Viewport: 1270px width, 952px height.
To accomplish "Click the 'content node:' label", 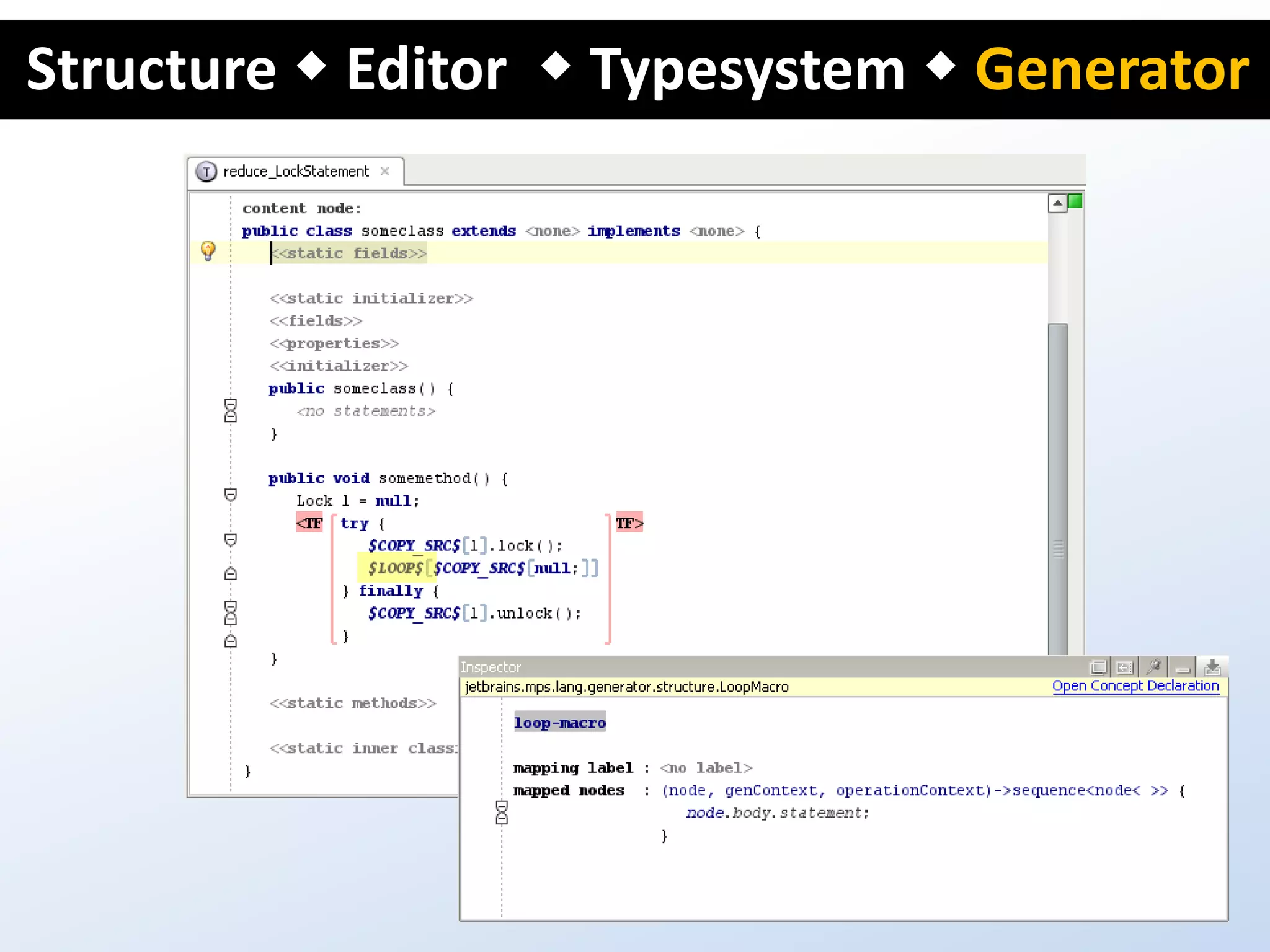I will click(x=302, y=208).
